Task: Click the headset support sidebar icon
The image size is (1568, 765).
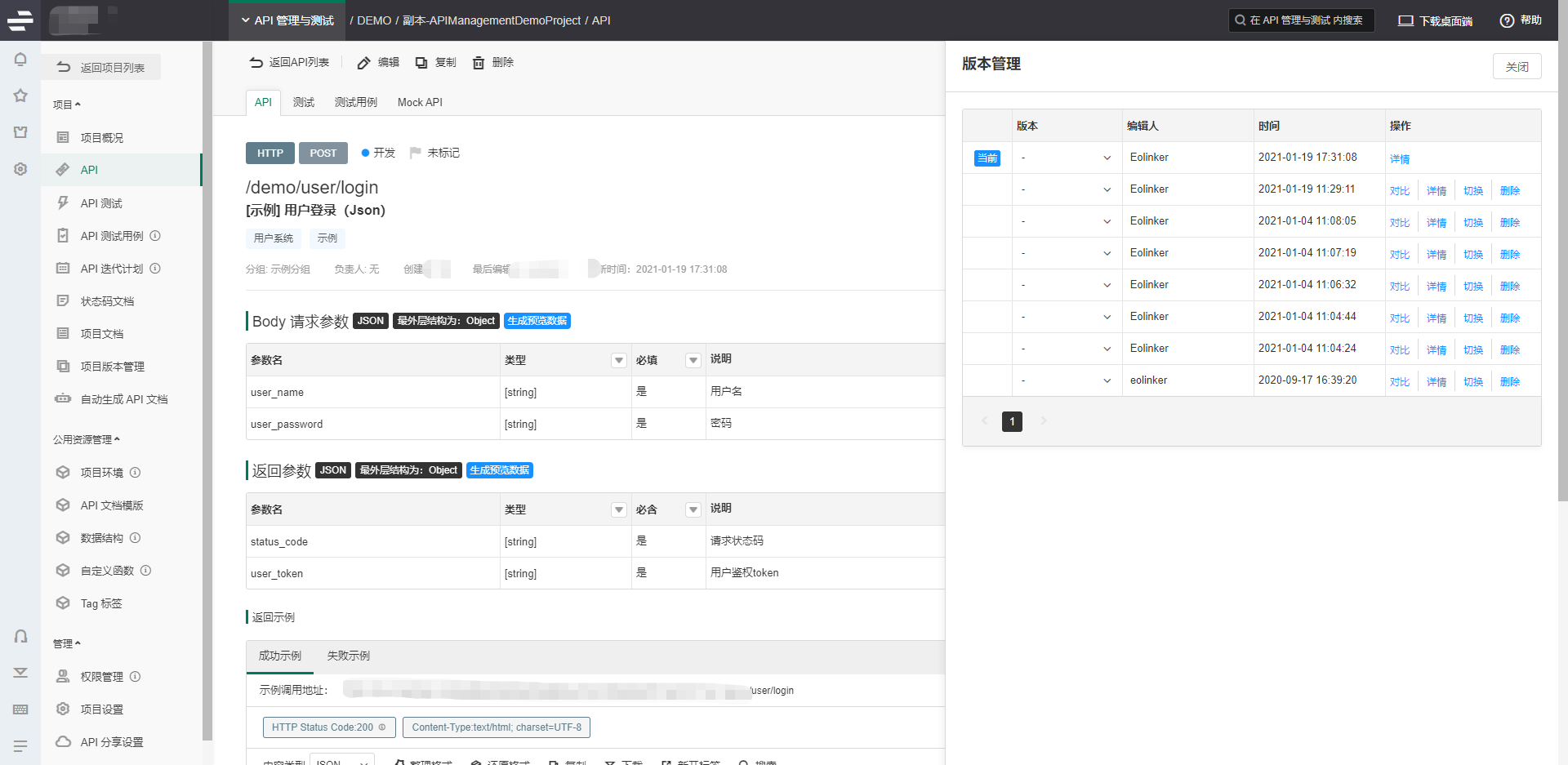Action: 20,636
